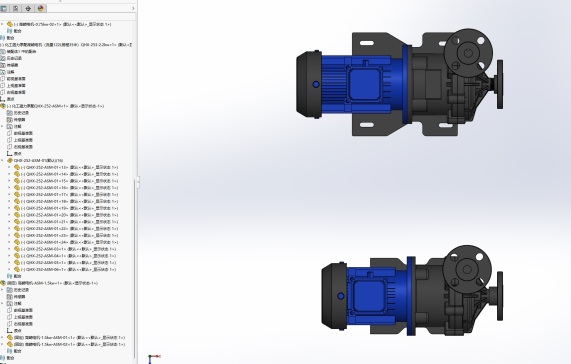Select the QHX-252-ASM-01<21> row text
The height and width of the screenshot is (364, 571).
tap(70, 222)
